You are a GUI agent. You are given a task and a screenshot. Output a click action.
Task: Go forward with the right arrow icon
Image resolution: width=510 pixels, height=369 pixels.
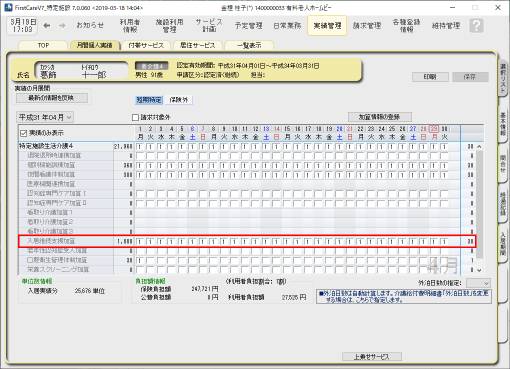(x=62, y=25)
